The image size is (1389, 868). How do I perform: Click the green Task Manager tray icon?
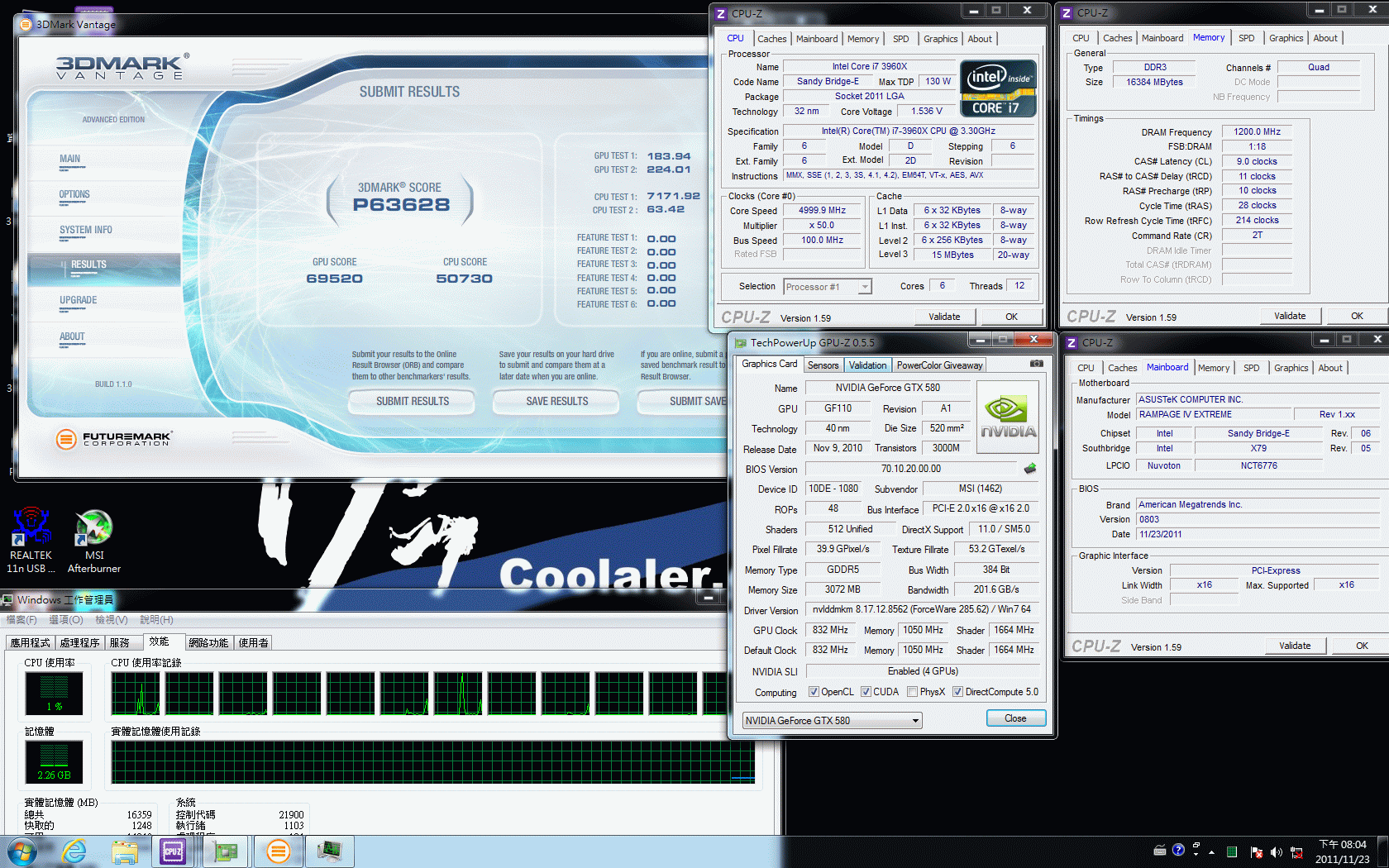1232,851
